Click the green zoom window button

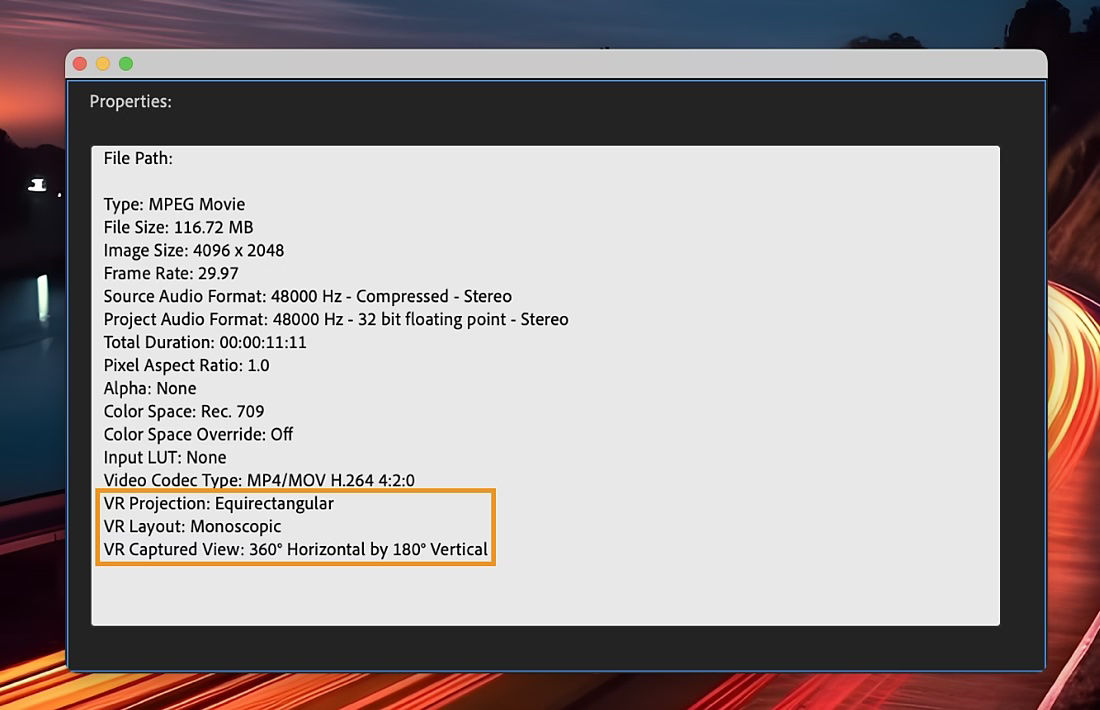125,63
